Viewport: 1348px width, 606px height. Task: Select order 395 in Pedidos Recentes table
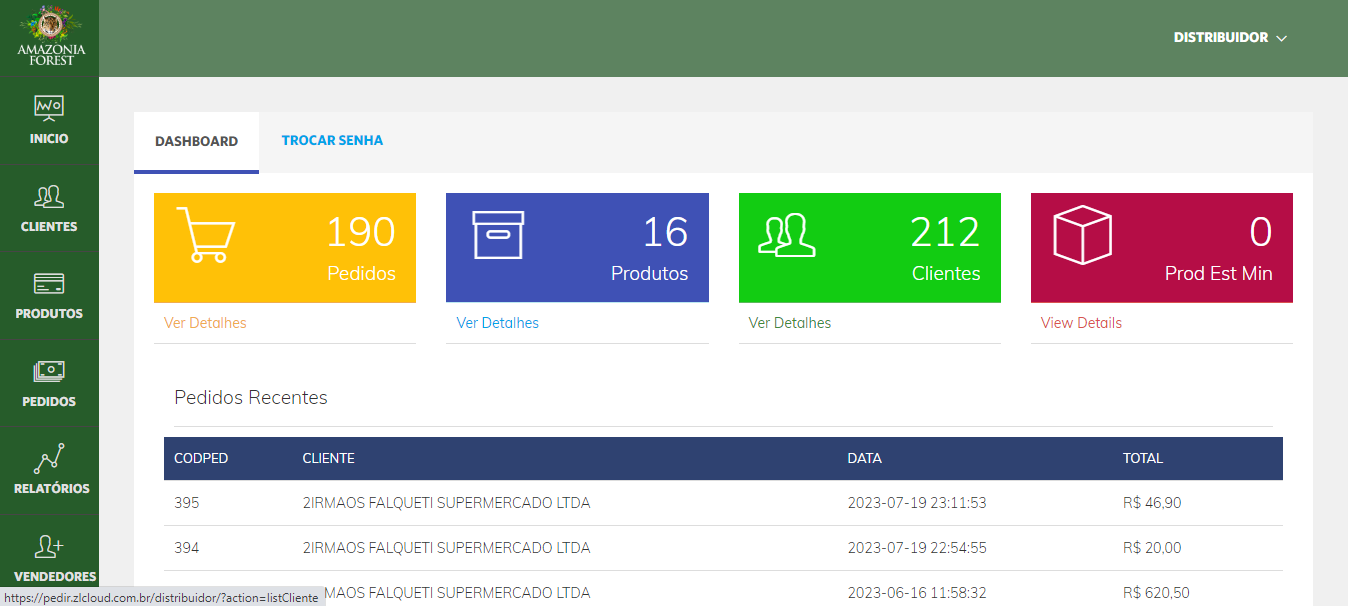pyautogui.click(x=187, y=502)
